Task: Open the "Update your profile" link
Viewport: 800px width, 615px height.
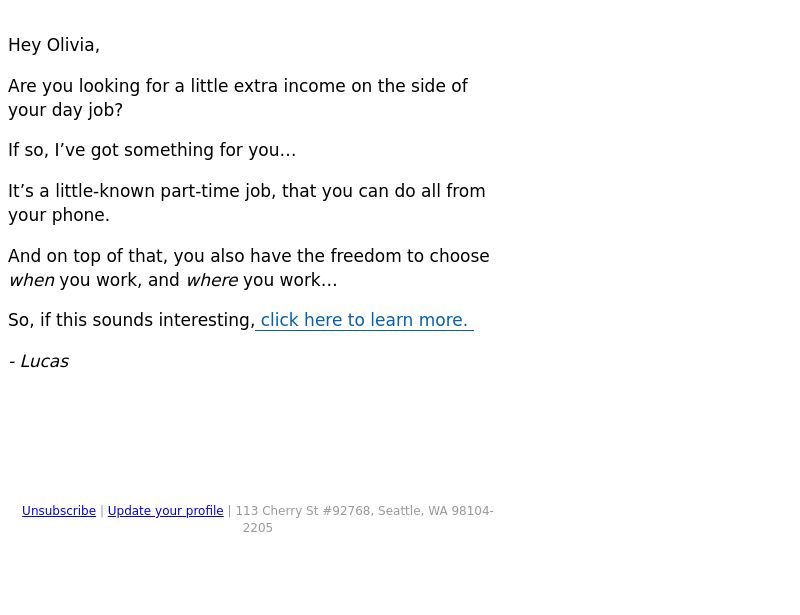Action: (165, 511)
